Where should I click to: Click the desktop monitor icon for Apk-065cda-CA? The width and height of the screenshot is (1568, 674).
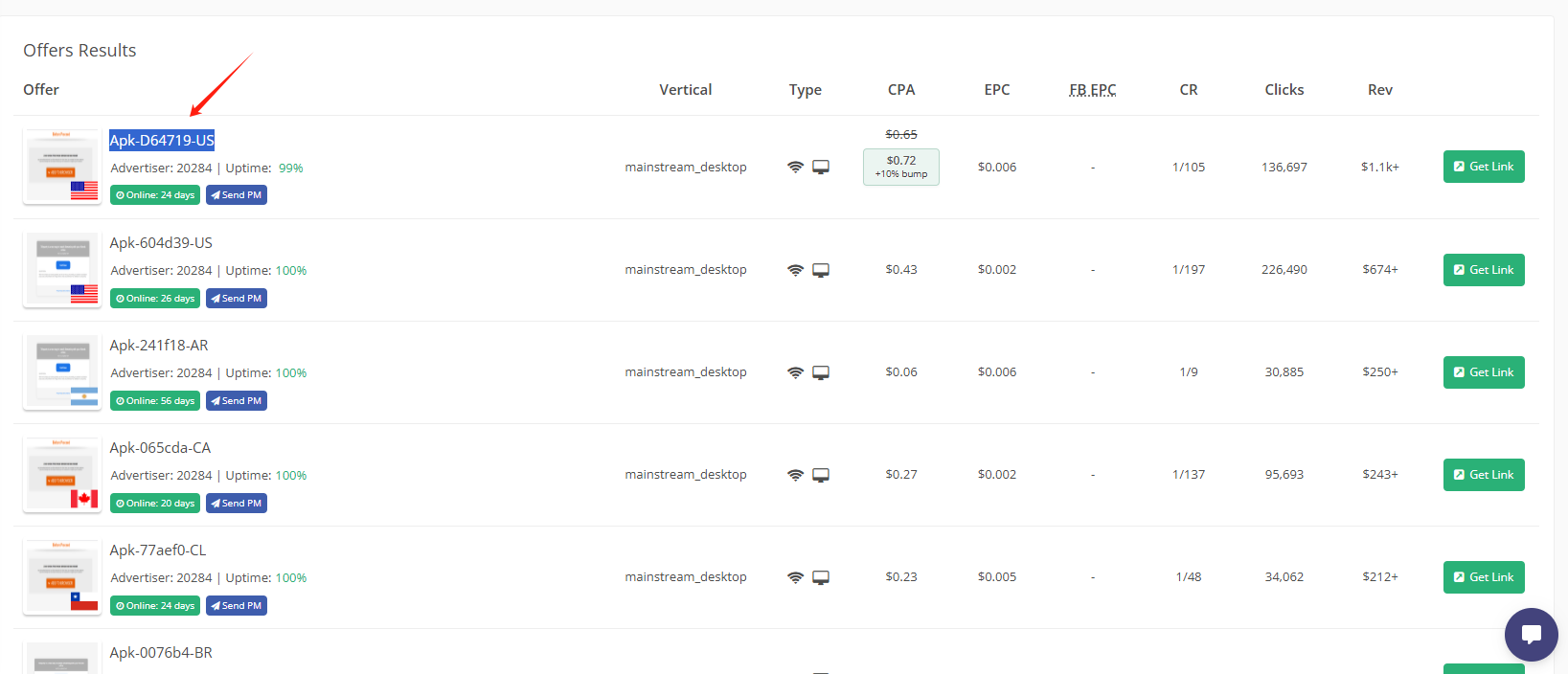point(821,475)
